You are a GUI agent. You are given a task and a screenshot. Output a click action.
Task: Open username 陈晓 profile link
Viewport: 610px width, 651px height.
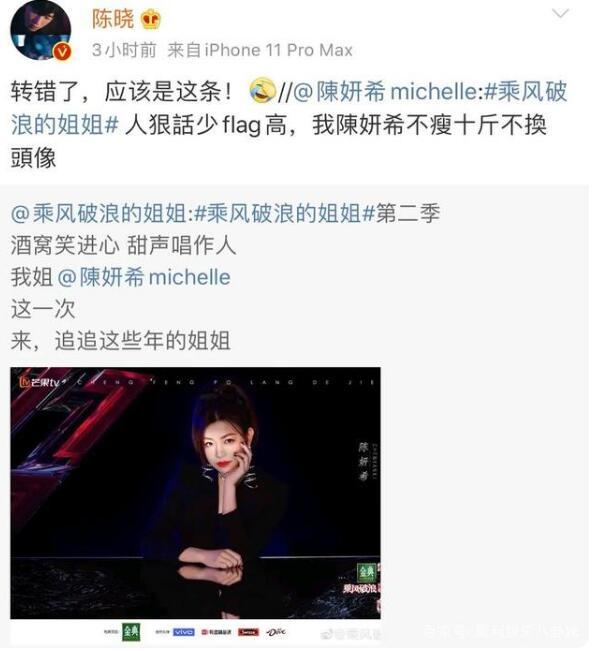tap(113, 19)
